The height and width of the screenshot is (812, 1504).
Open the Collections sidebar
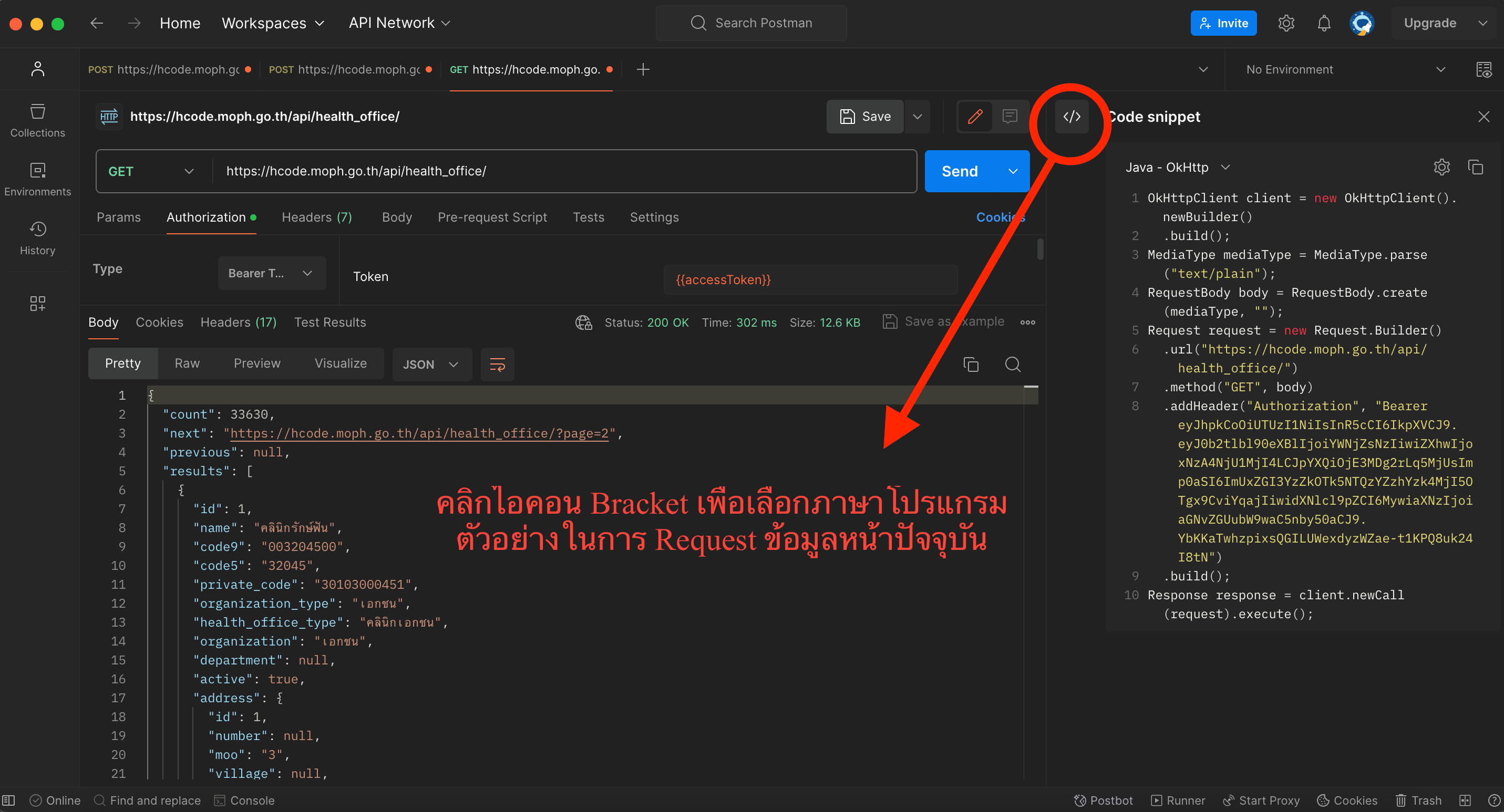tap(37, 121)
